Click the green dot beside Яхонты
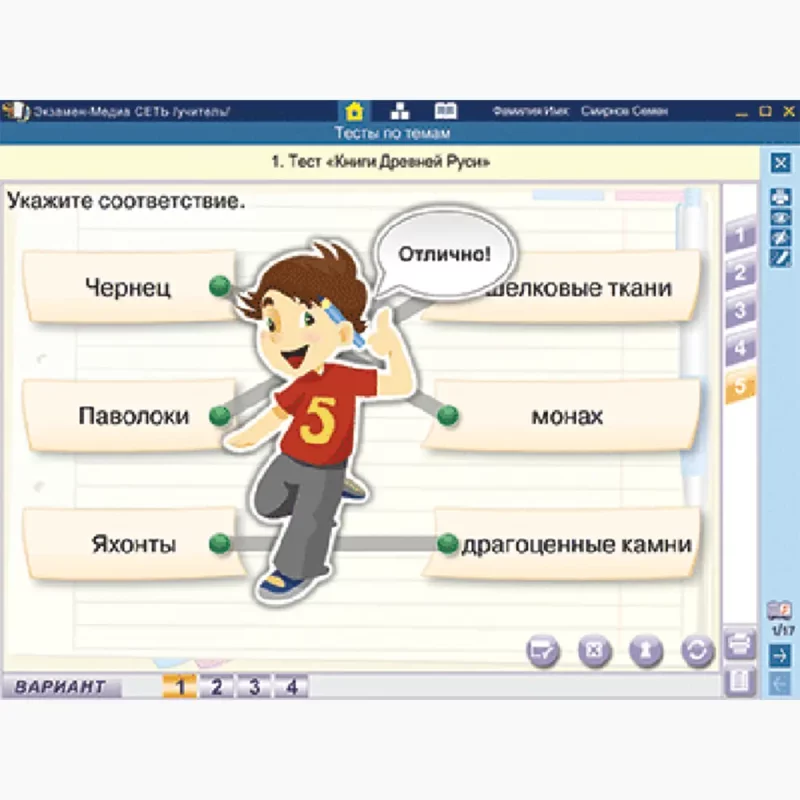Viewport: 800px width, 800px height. point(220,543)
